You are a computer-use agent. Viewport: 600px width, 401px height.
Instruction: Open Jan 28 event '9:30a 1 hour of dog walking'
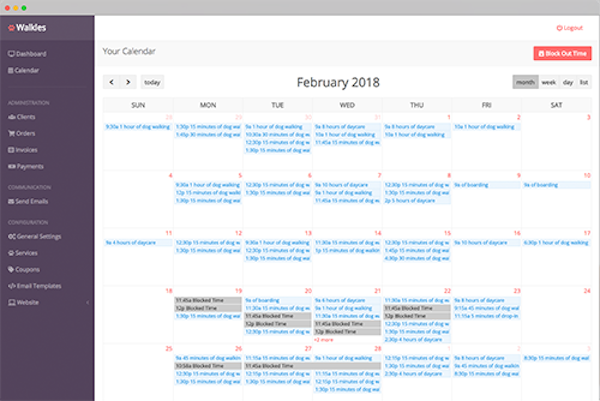click(138, 127)
